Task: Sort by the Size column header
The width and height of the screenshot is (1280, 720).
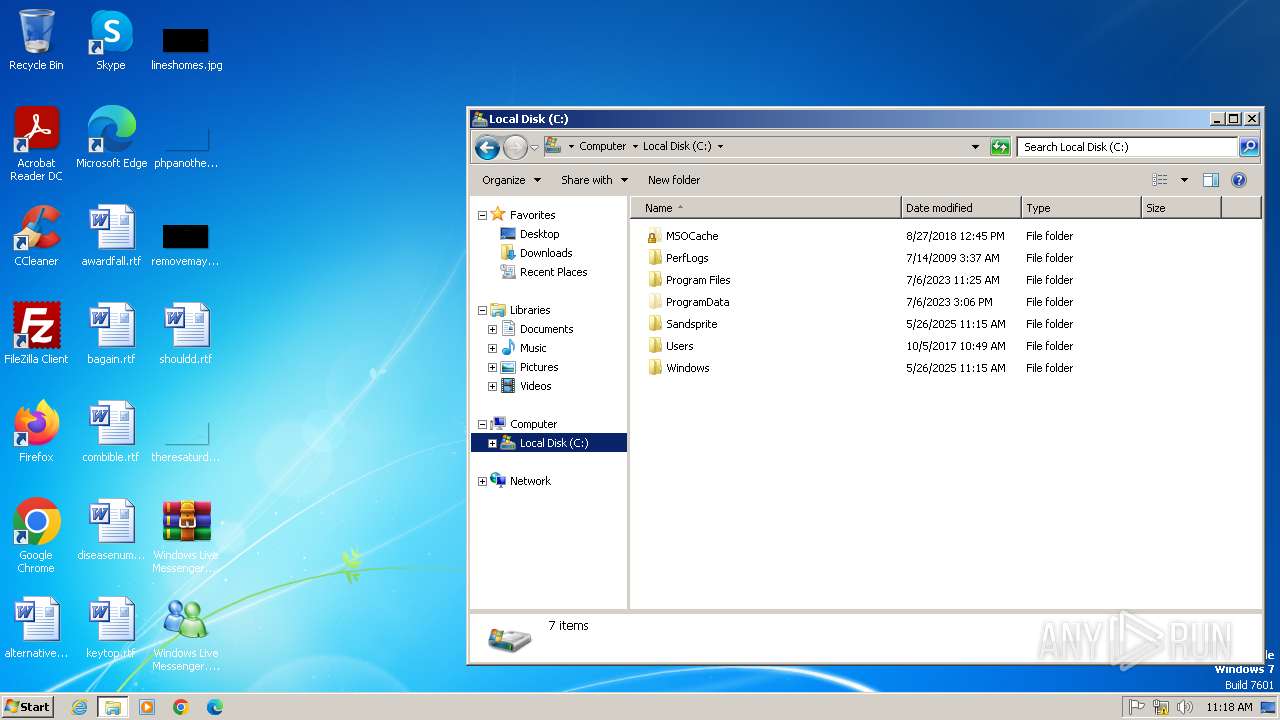Action: click(1181, 208)
